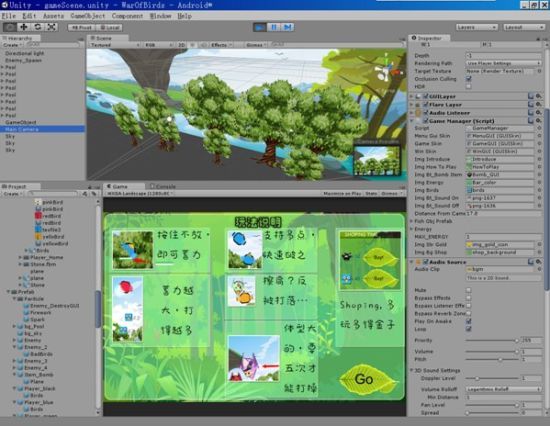Select GameObject in Hierarchy

21,122
